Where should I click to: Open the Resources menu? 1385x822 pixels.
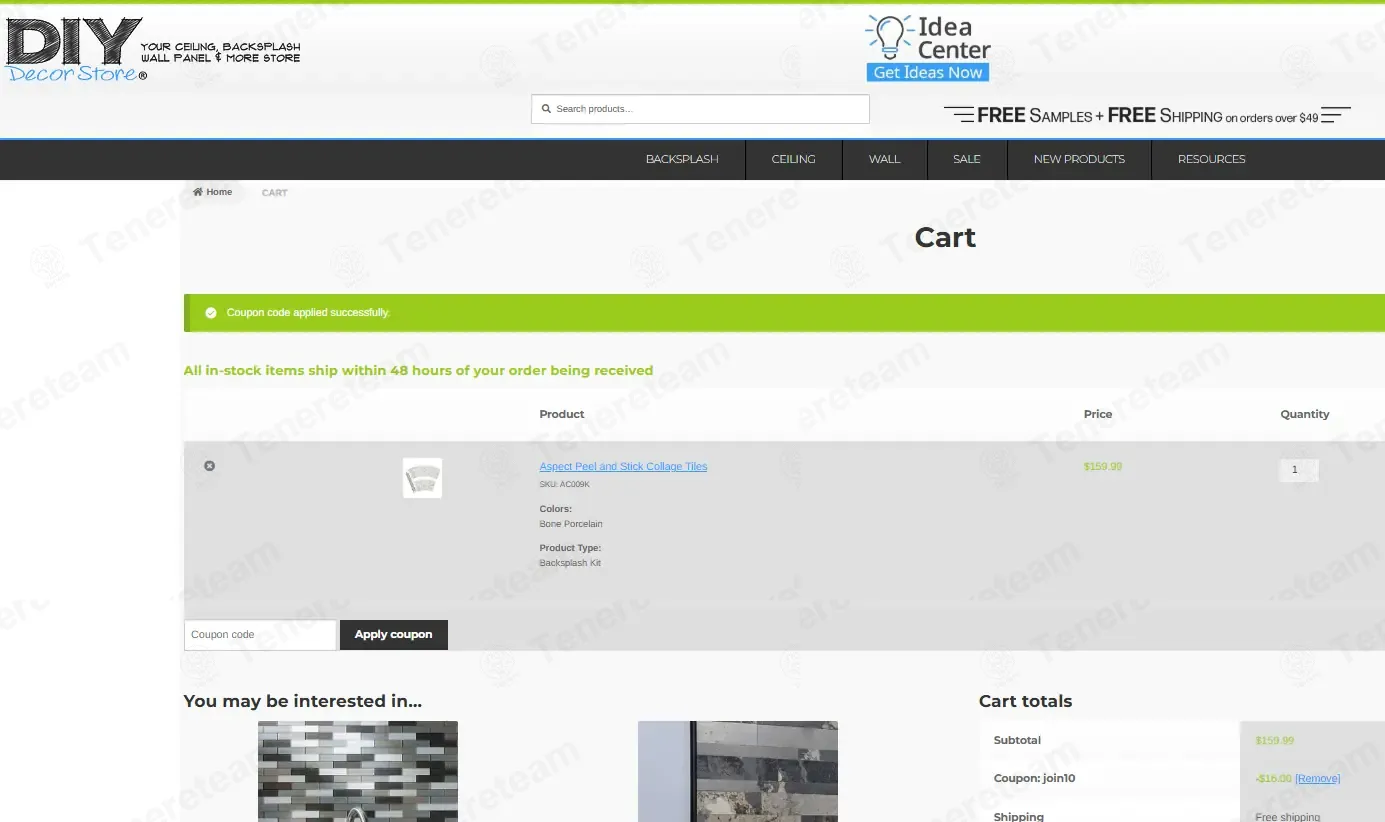point(1211,159)
